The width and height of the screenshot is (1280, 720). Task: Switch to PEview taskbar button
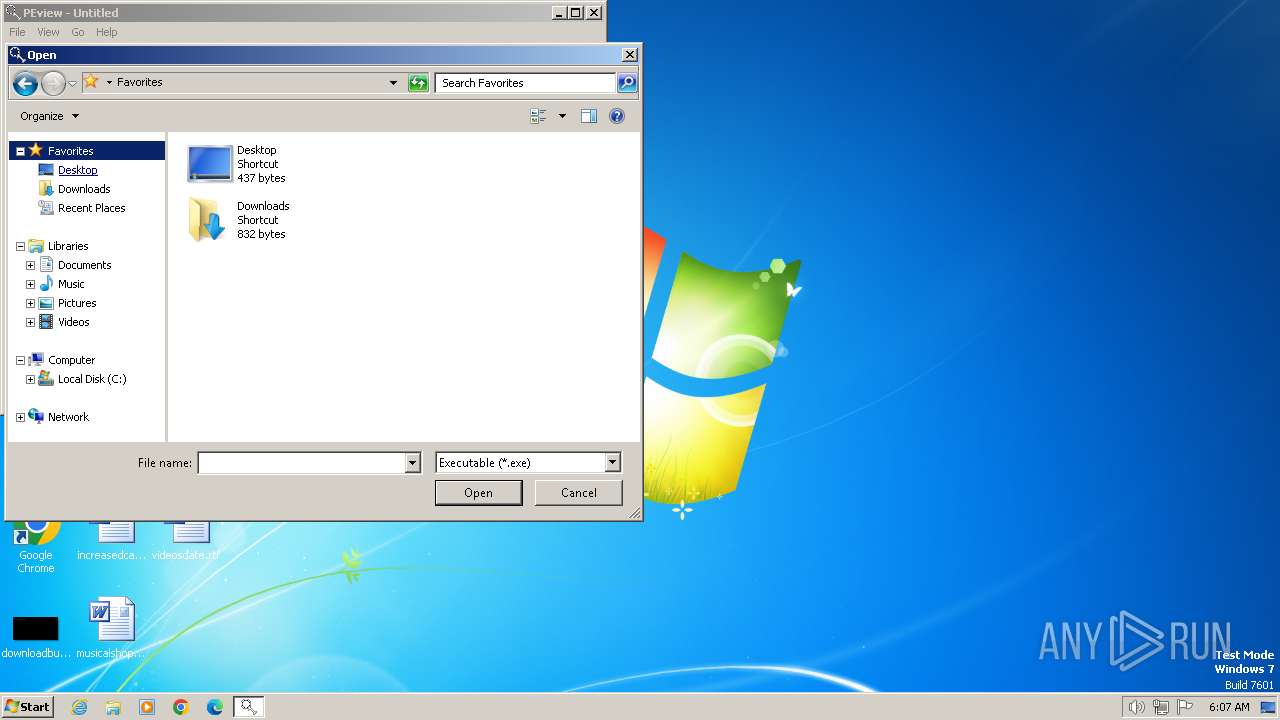tap(248, 707)
